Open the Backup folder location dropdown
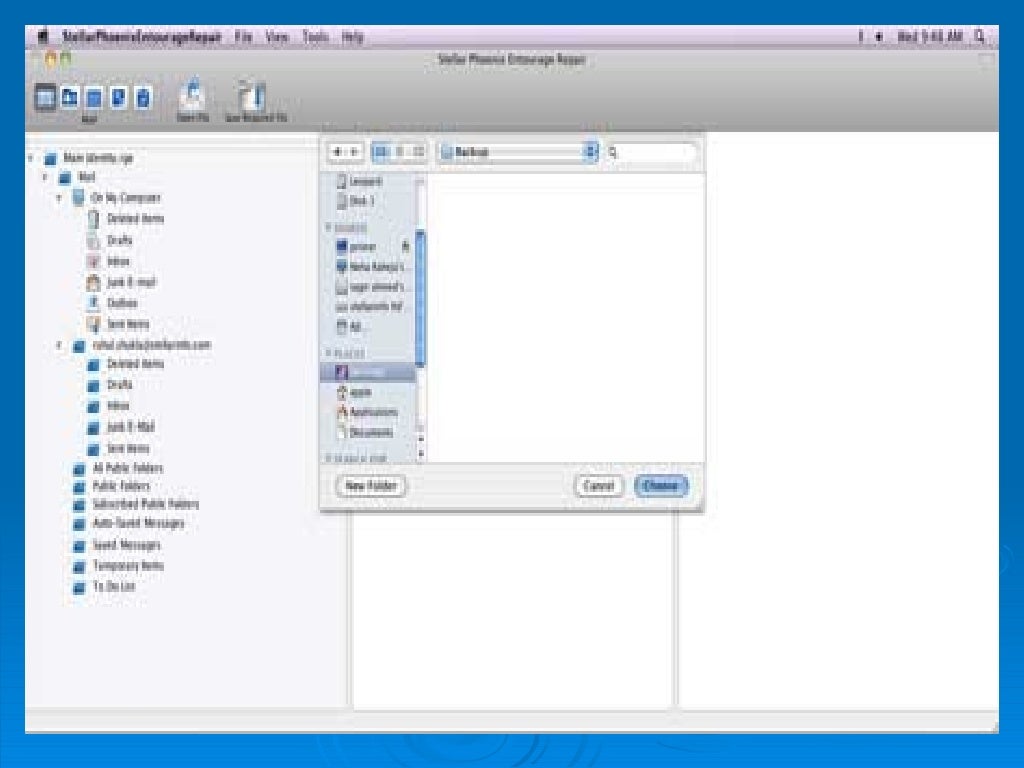Image resolution: width=1024 pixels, height=768 pixels. tap(519, 152)
